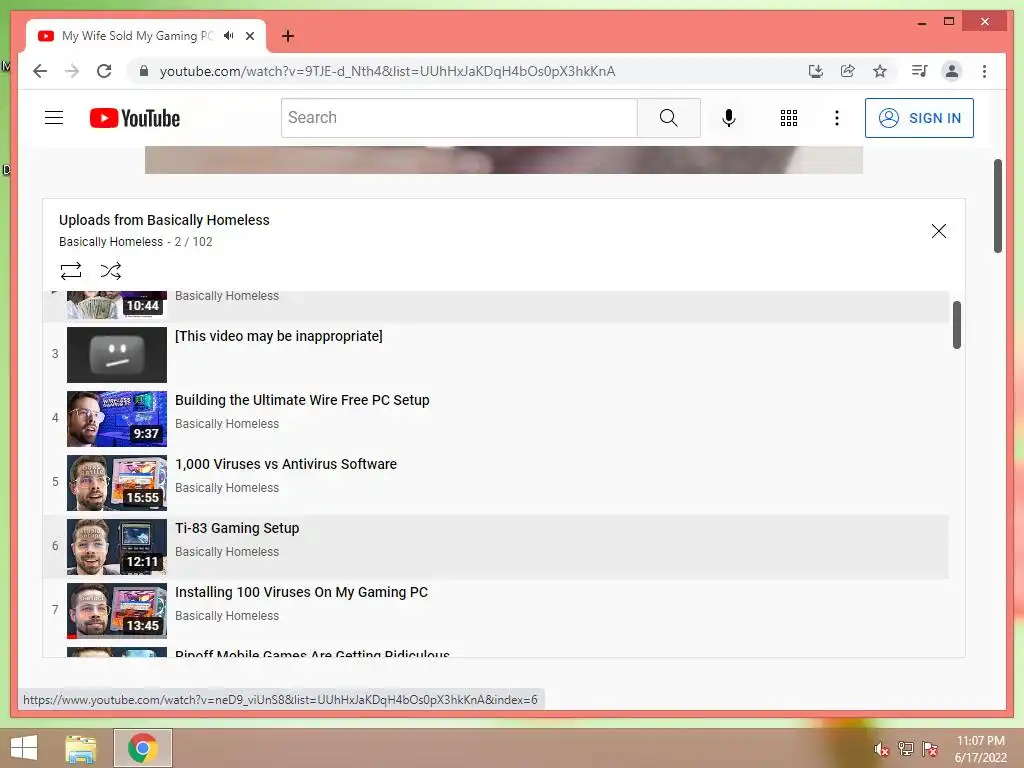
Task: Click the playlist list scrollbar thumb
Action: [x=957, y=325]
